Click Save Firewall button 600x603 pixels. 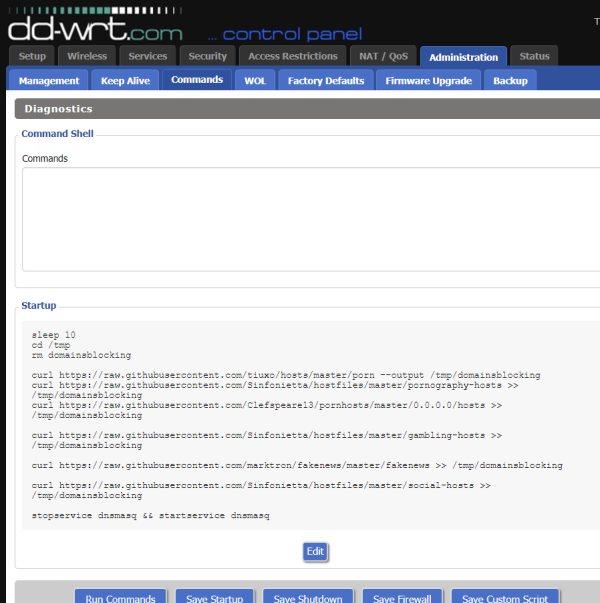pyautogui.click(x=402, y=597)
